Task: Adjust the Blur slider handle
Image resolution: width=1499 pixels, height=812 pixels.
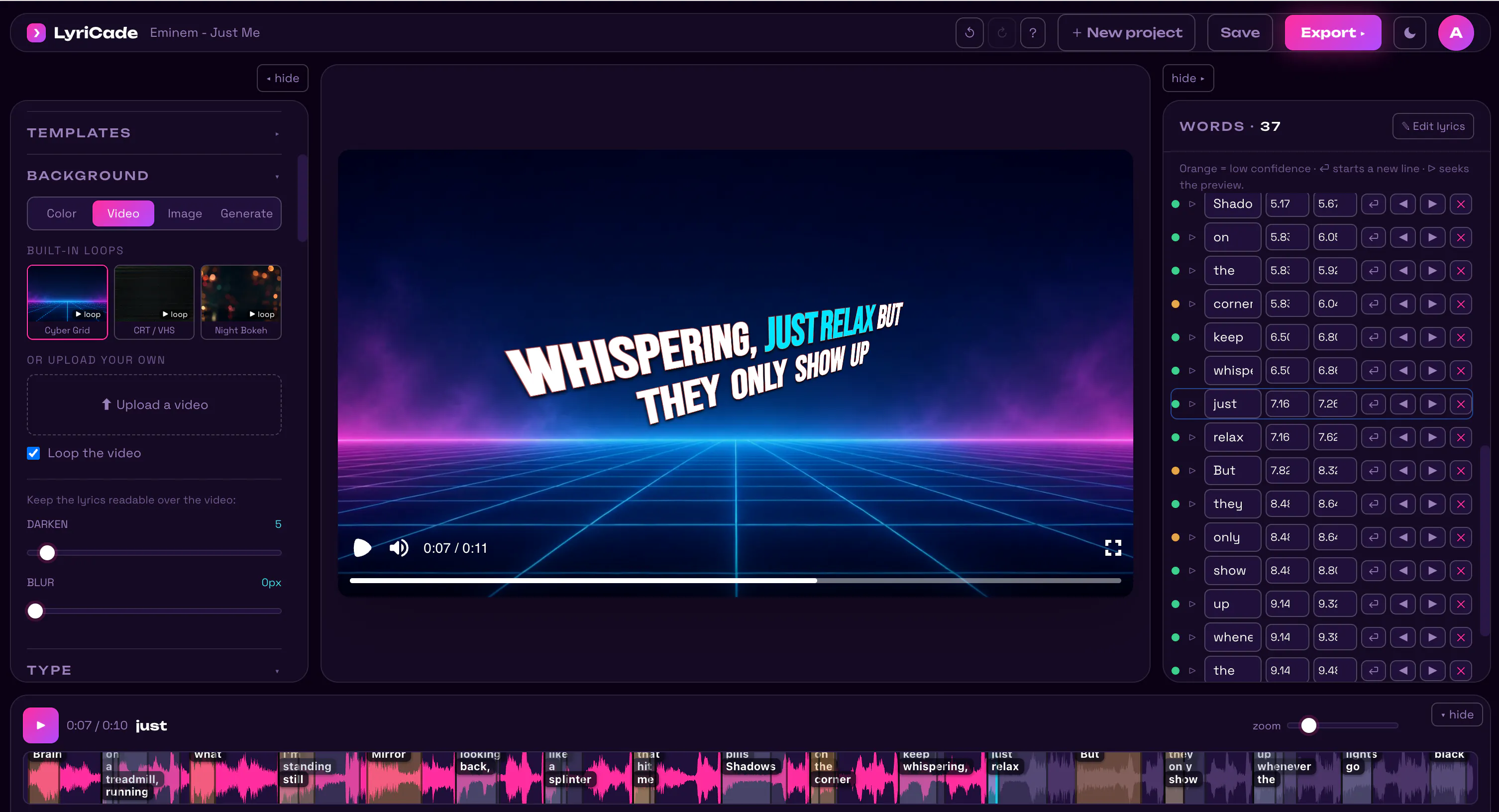Action: click(x=35, y=611)
